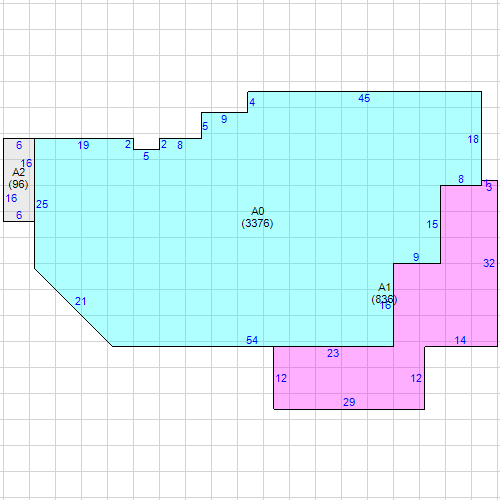The width and height of the screenshot is (500, 500).
Task: Select the 5 label below the notch
Action: [x=146, y=156]
